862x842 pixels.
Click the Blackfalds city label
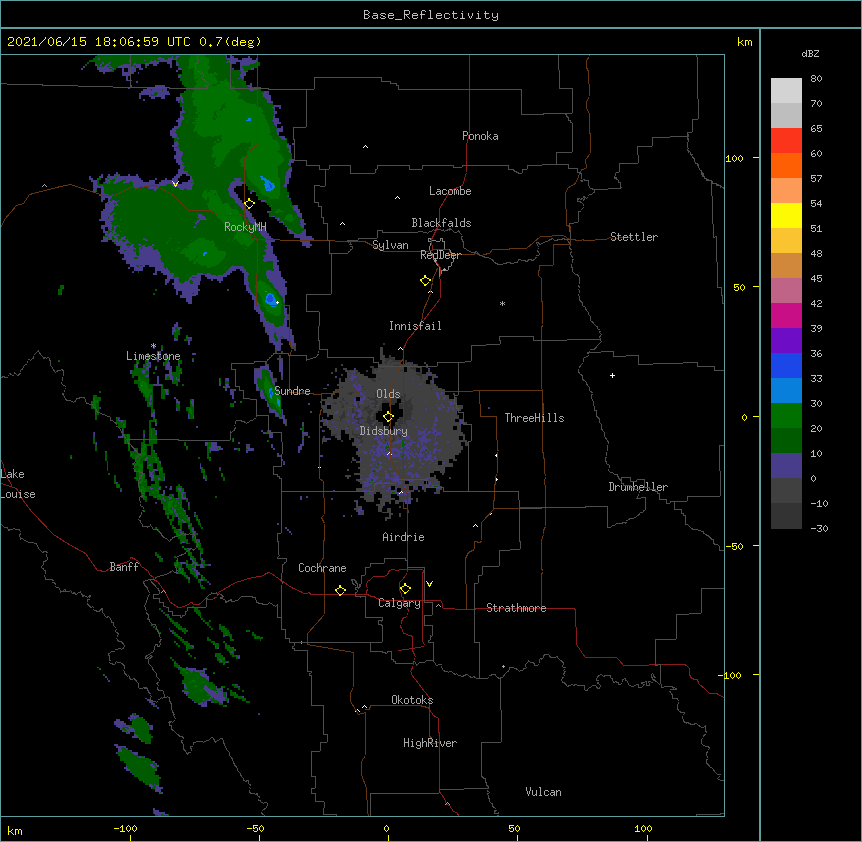(441, 223)
